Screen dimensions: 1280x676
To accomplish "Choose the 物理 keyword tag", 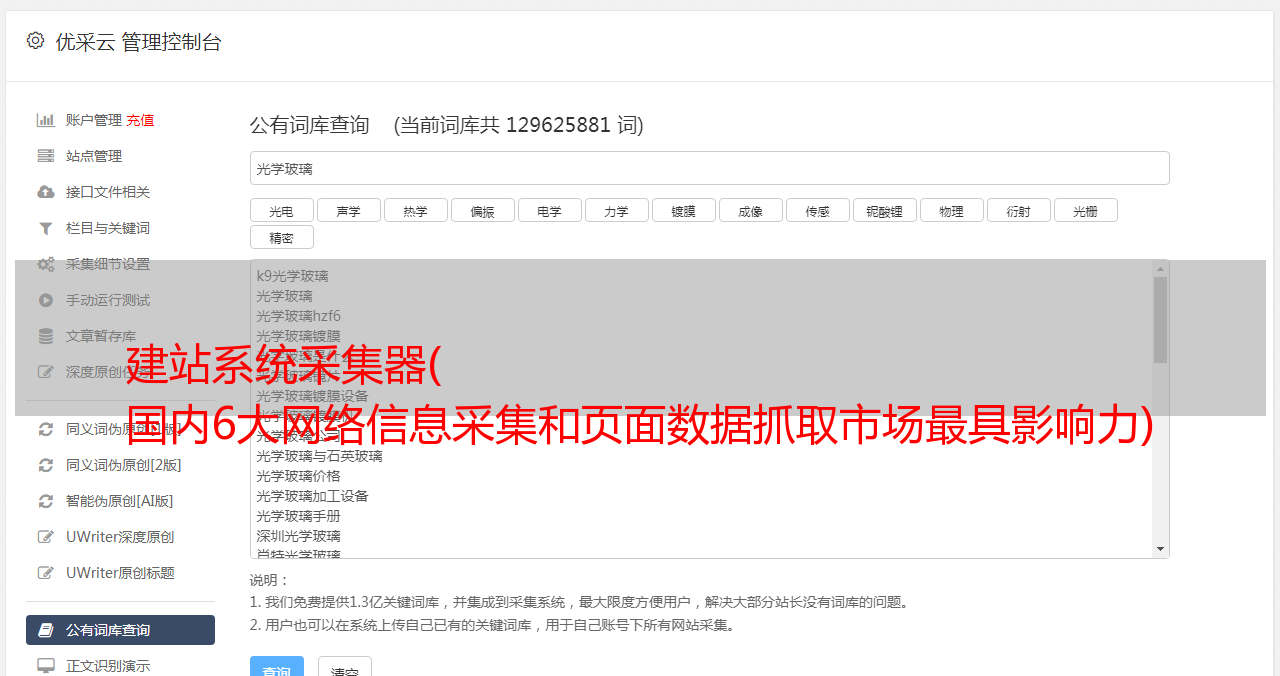I will (x=951, y=211).
